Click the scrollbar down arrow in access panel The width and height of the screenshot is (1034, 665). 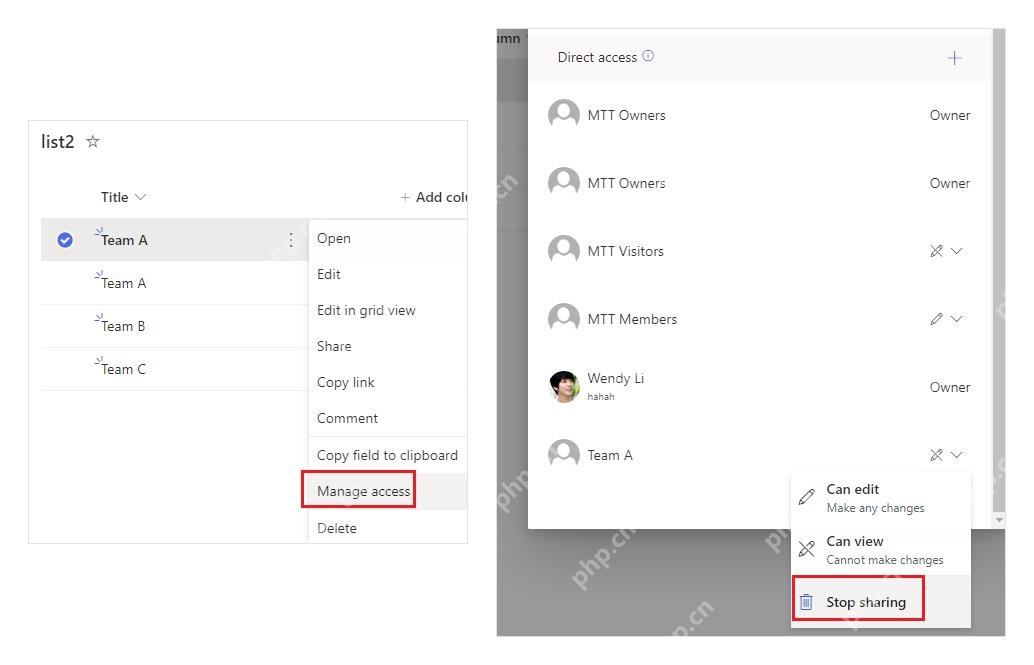(x=999, y=520)
